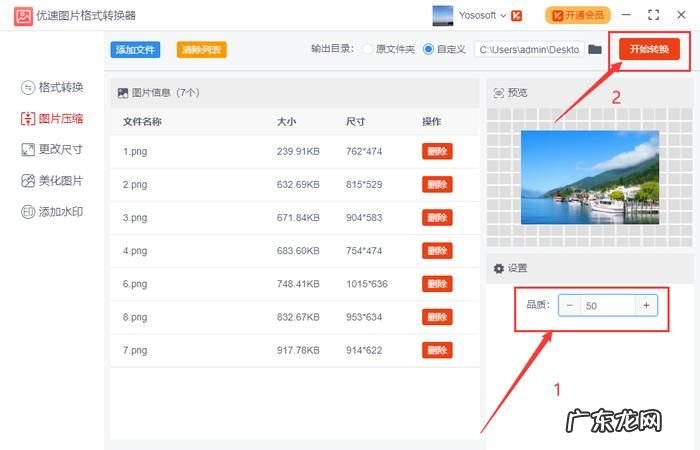Expand the Yososoft account dropdown arrow
The width and height of the screenshot is (700, 450).
pos(503,16)
